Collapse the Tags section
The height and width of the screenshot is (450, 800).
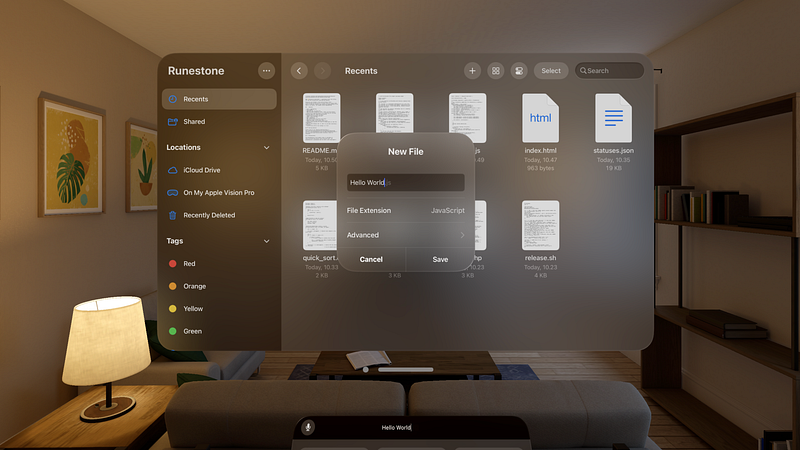(x=266, y=241)
